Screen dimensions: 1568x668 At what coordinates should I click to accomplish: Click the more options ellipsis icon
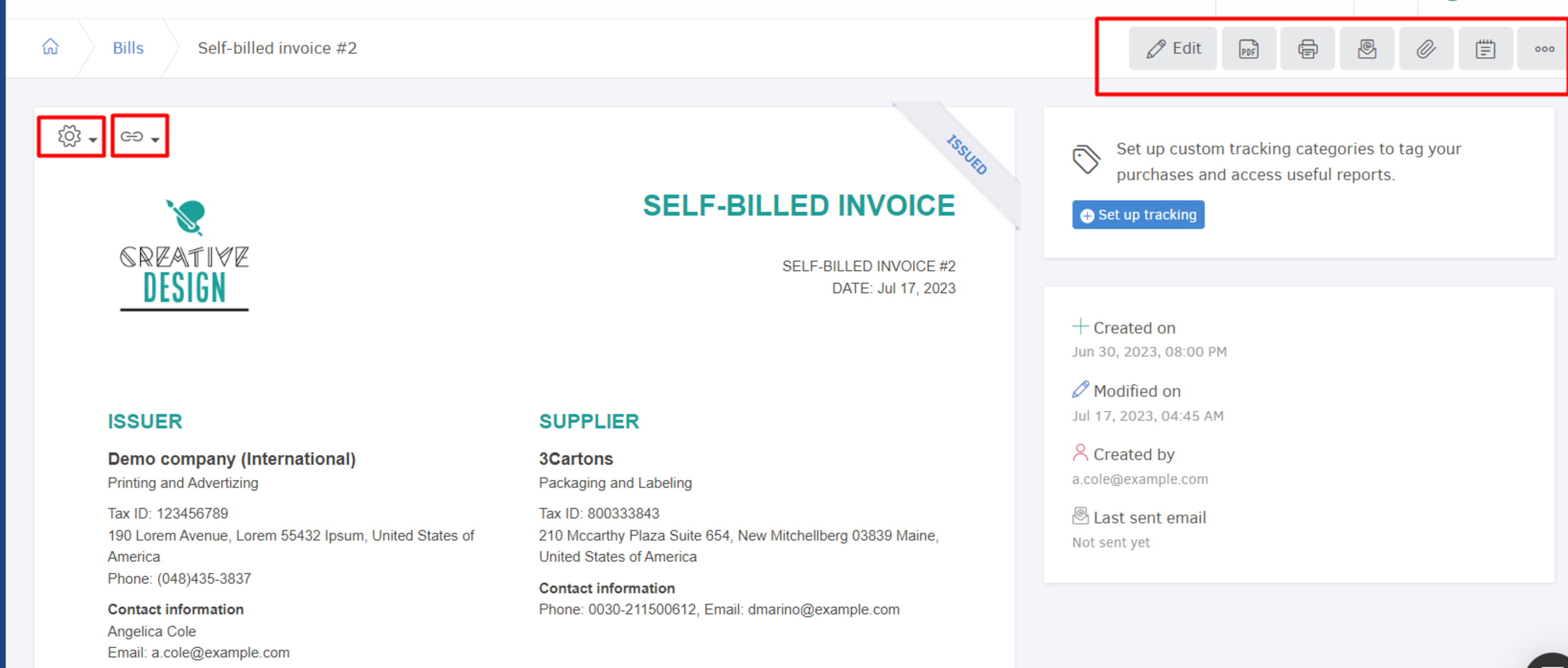coord(1543,48)
